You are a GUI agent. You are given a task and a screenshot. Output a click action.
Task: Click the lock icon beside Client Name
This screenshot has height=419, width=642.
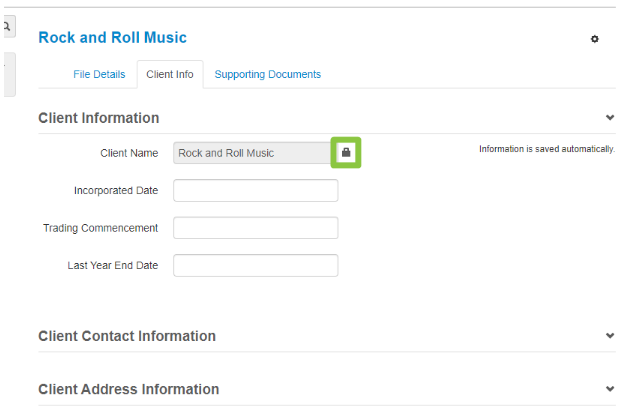coord(346,153)
